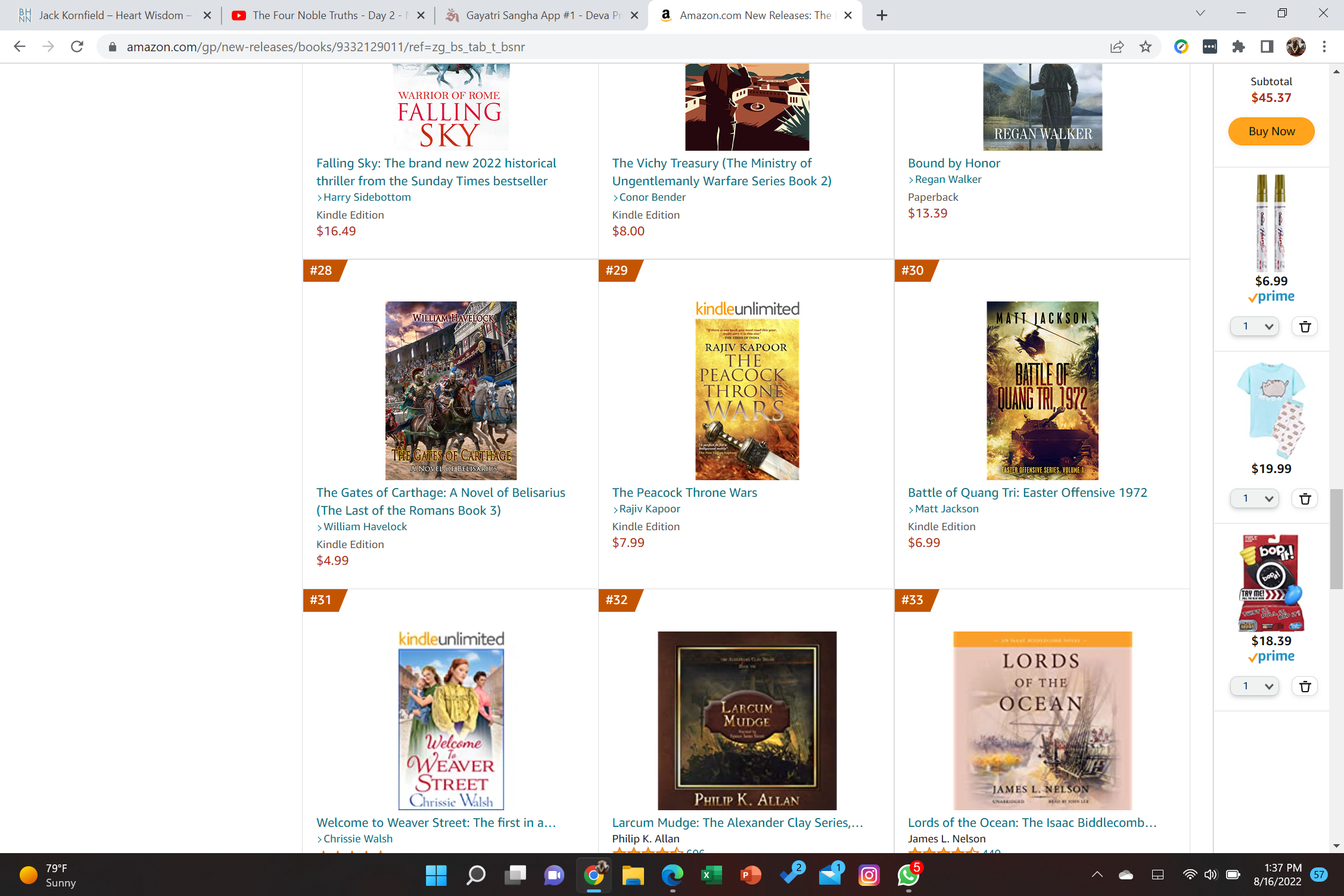Open the weather widget showing 79°F Sunny
This screenshot has width=1344, height=896.
click(x=48, y=875)
